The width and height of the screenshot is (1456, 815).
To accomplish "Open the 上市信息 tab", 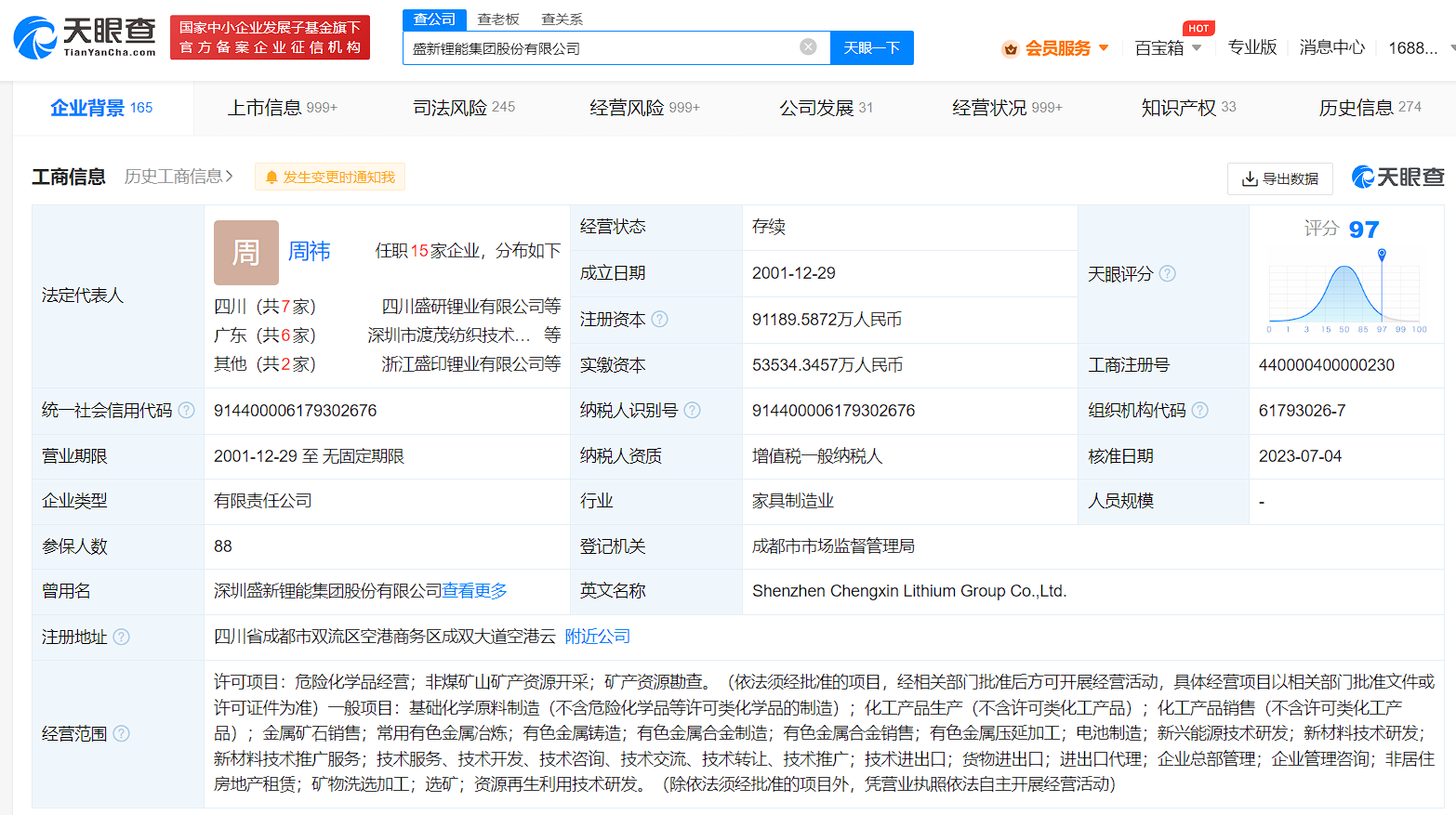I will (283, 108).
